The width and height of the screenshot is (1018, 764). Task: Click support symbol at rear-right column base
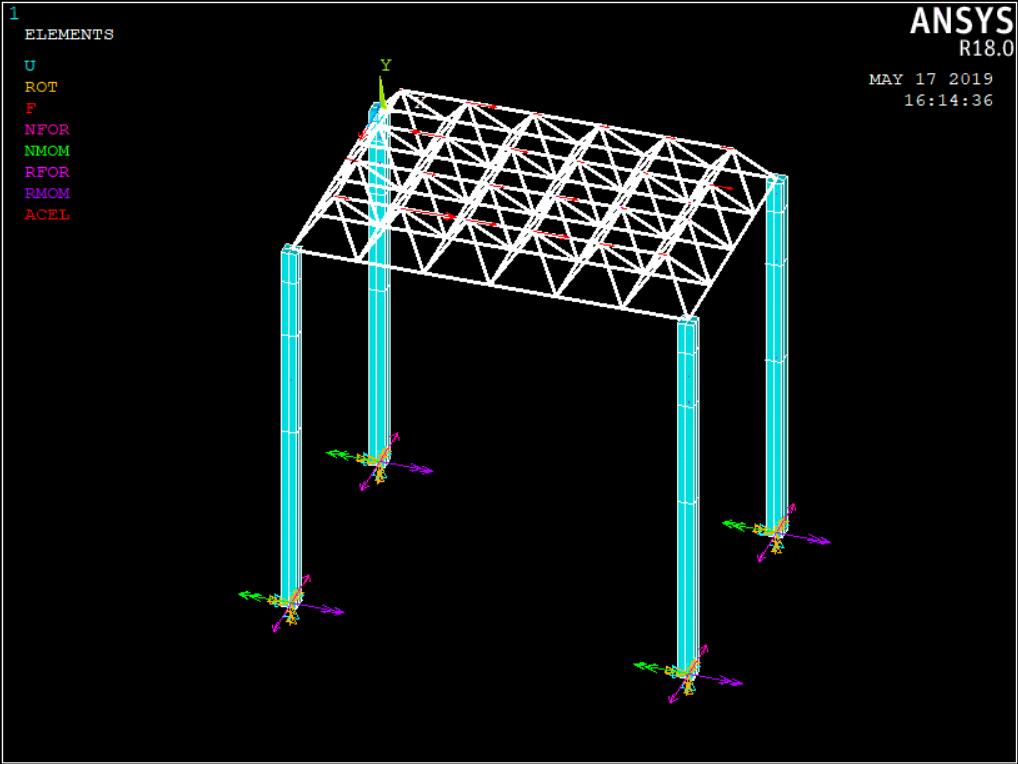pos(775,531)
